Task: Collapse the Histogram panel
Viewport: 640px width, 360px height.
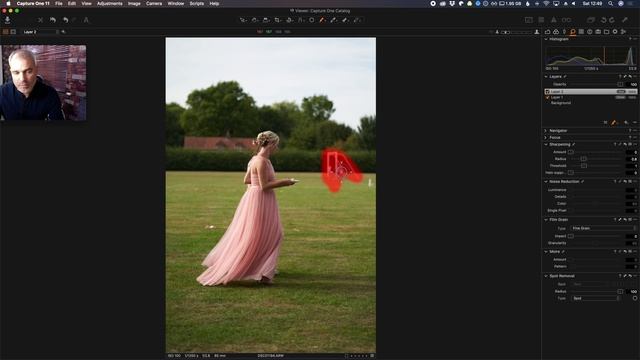Action: click(x=546, y=39)
